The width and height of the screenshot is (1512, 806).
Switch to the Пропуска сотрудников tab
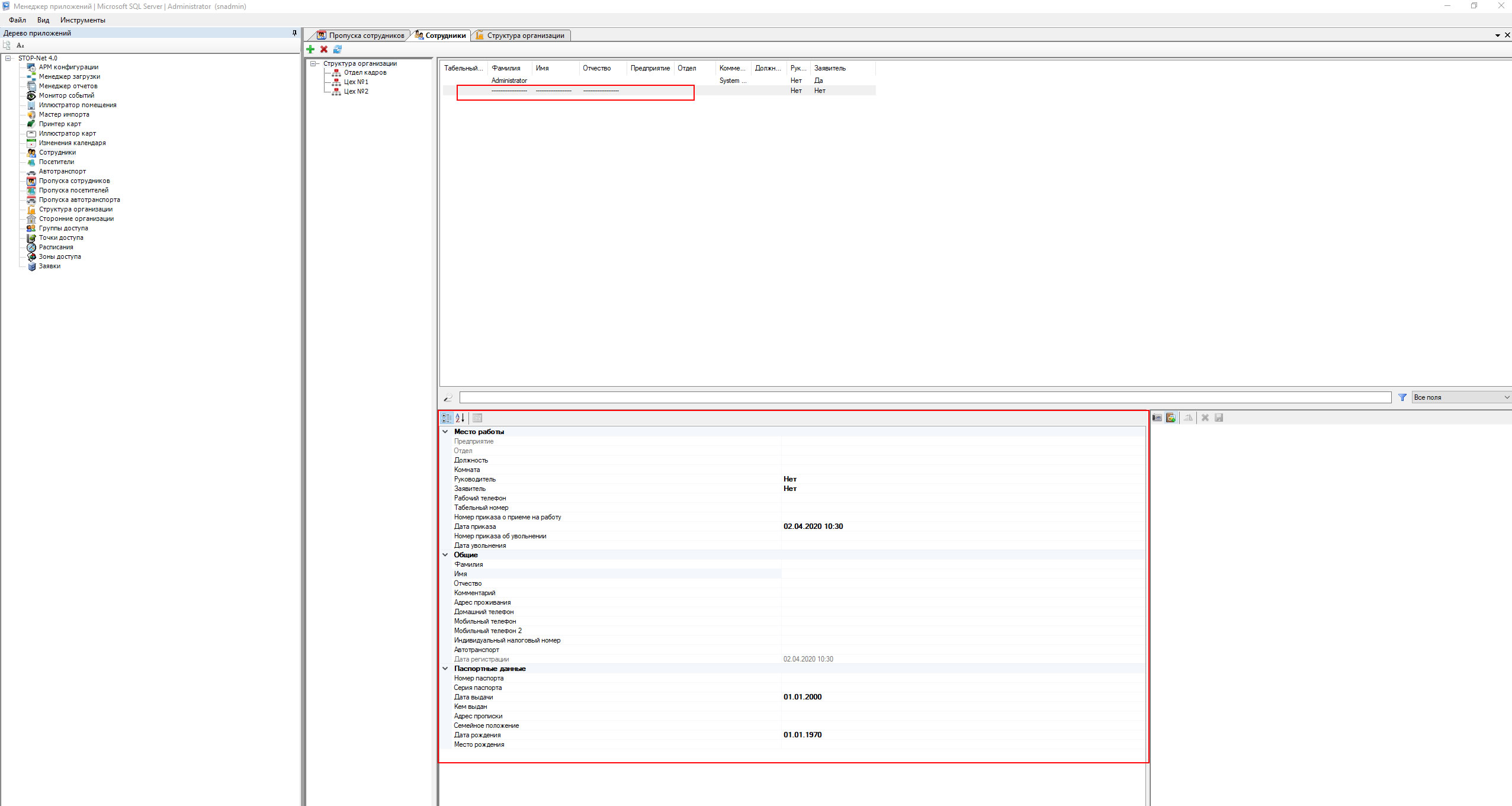coord(361,36)
